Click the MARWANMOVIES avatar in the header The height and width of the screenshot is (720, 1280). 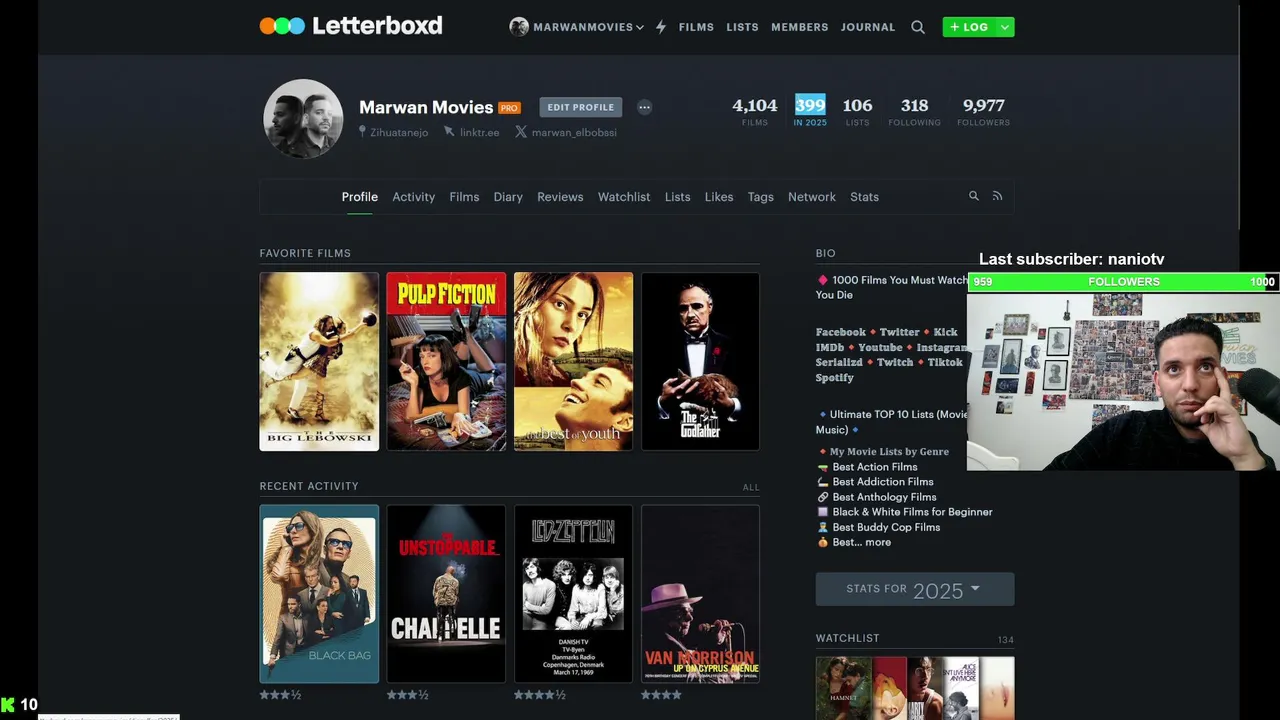(x=519, y=27)
